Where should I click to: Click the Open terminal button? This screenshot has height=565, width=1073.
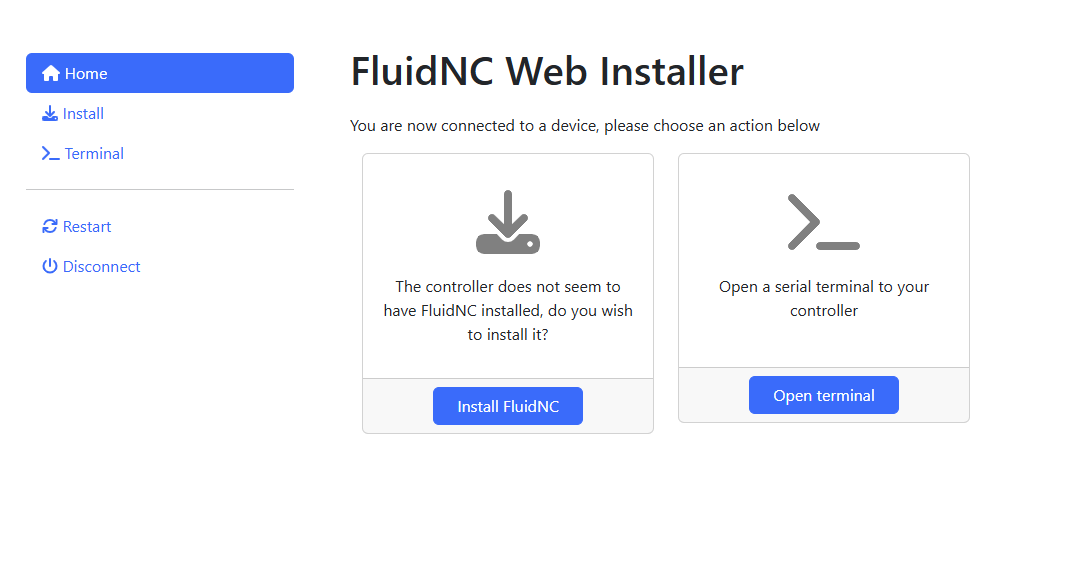tap(824, 395)
